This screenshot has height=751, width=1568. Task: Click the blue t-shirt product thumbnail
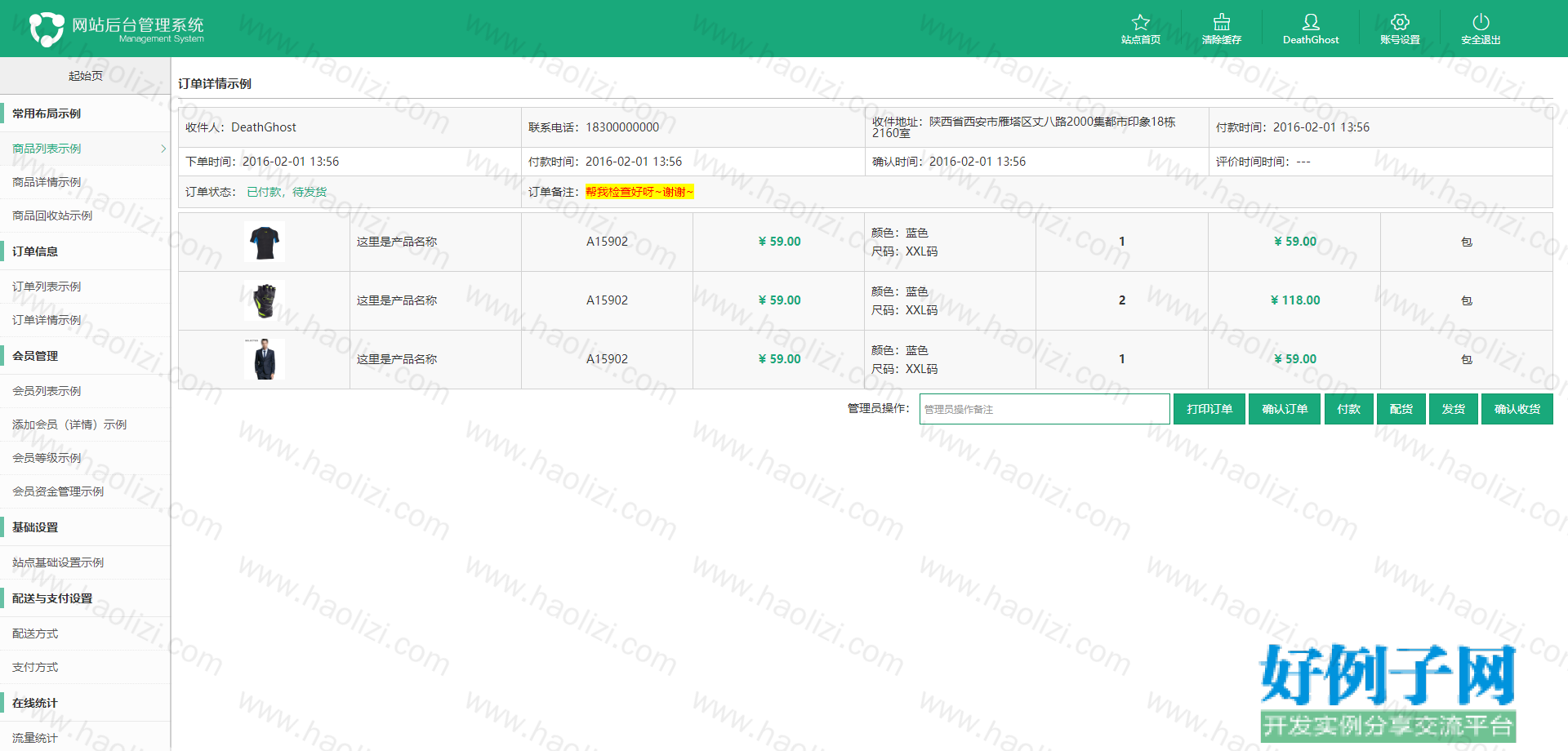(265, 242)
